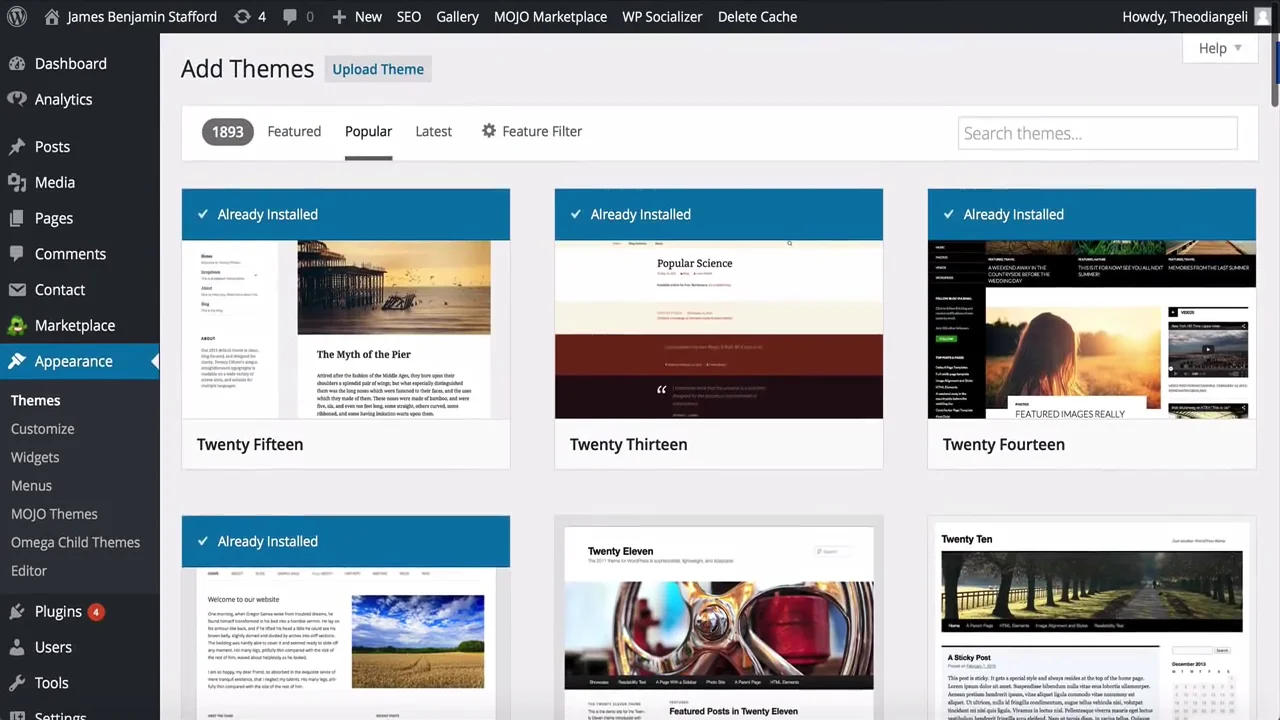Screen dimensions: 1280x720
Task: Open the Twenty Fourteen theme thumbnail
Action: pyautogui.click(x=1092, y=304)
